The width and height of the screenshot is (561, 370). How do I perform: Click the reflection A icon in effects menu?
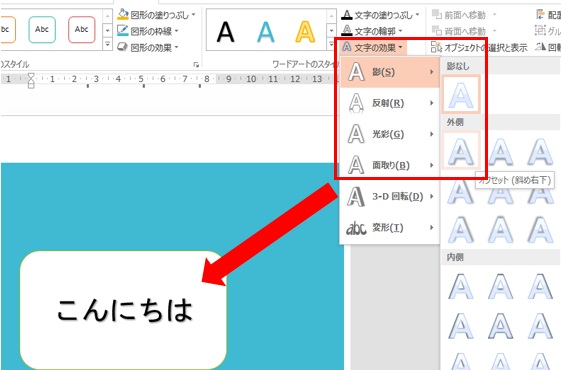point(356,103)
